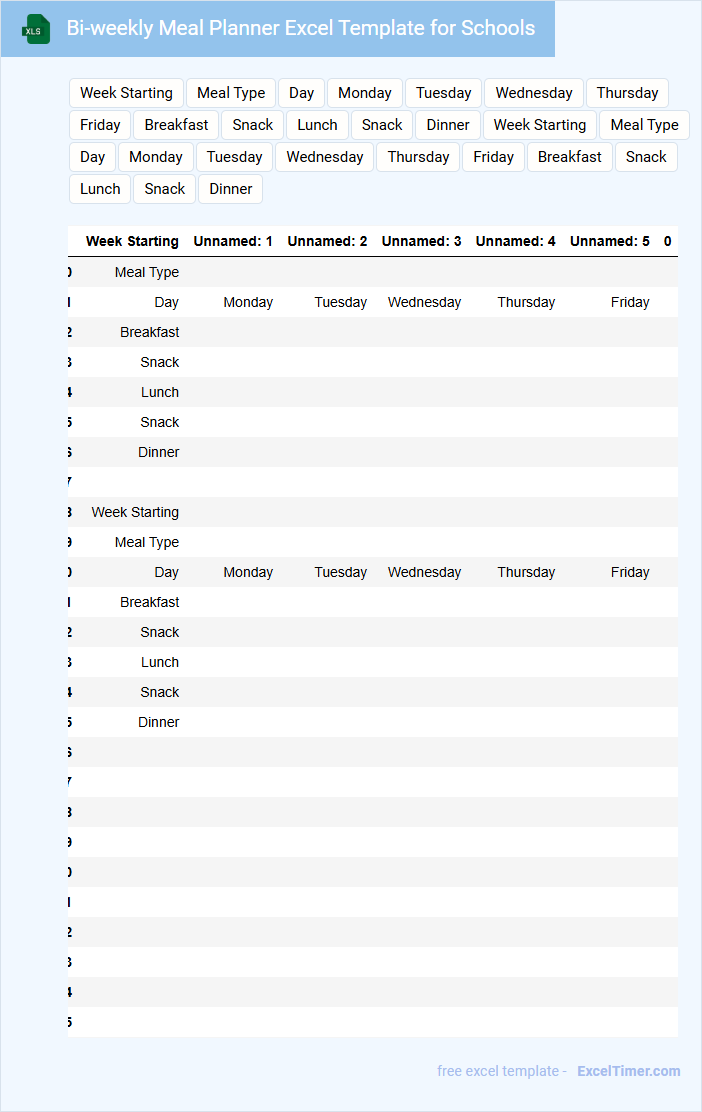Select the Monday cell in the upper Day row
Image resolution: width=702 pixels, height=1112 pixels.
pos(248,302)
